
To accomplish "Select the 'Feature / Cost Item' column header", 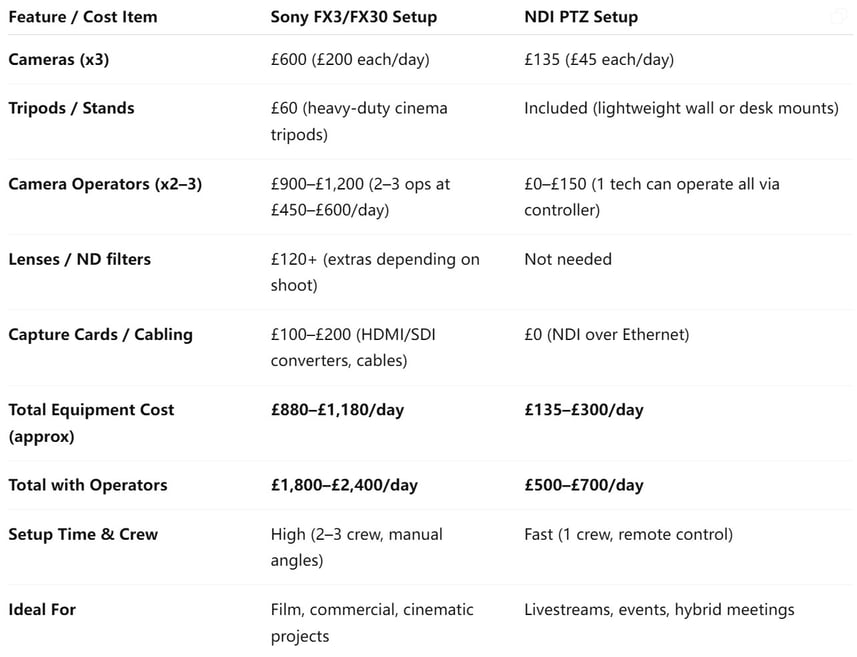I will click(83, 17).
